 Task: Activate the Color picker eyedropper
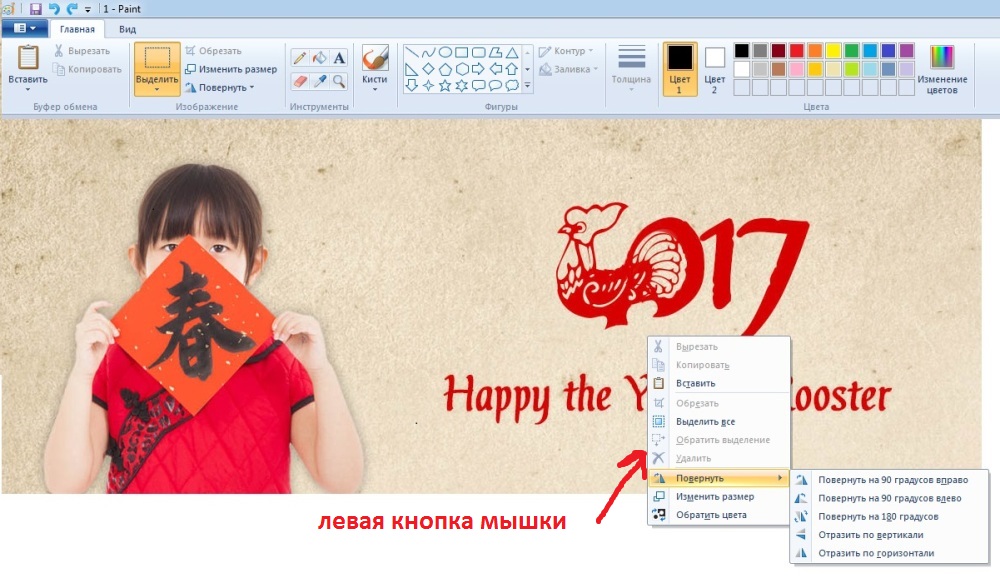click(319, 81)
